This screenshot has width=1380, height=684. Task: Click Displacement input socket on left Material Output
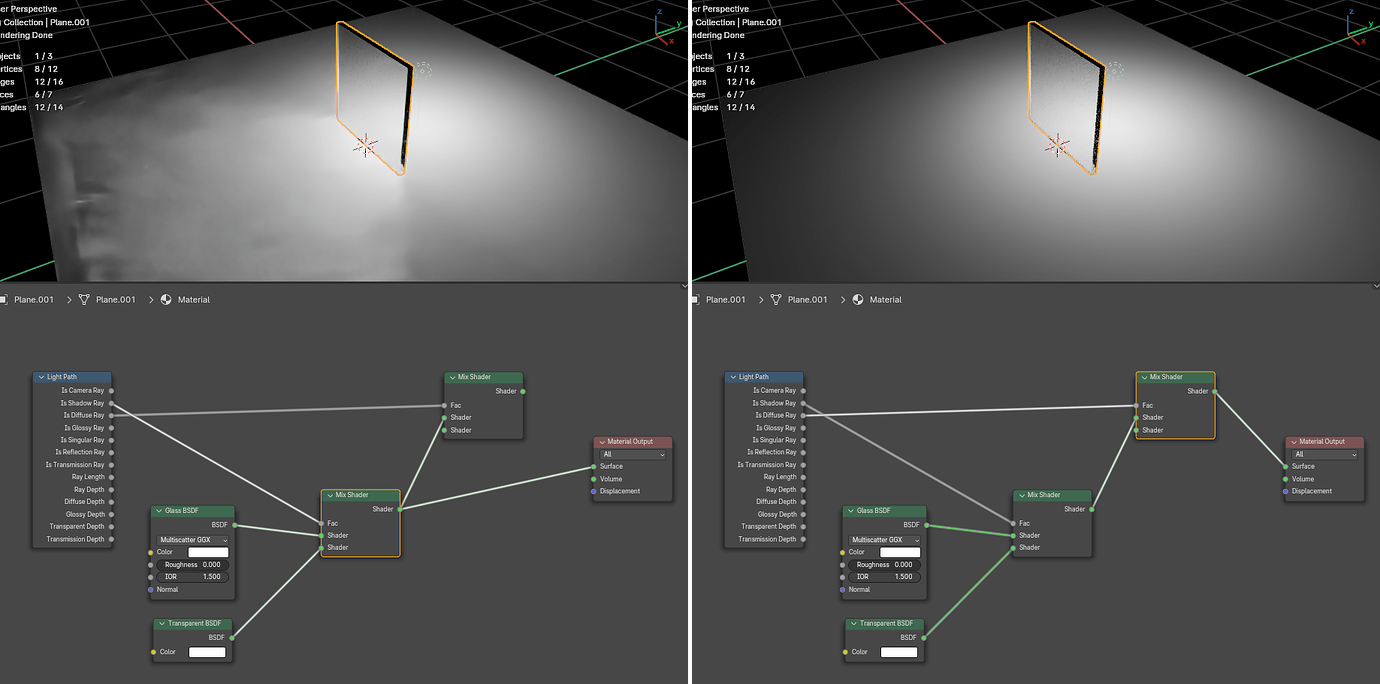(x=594, y=491)
